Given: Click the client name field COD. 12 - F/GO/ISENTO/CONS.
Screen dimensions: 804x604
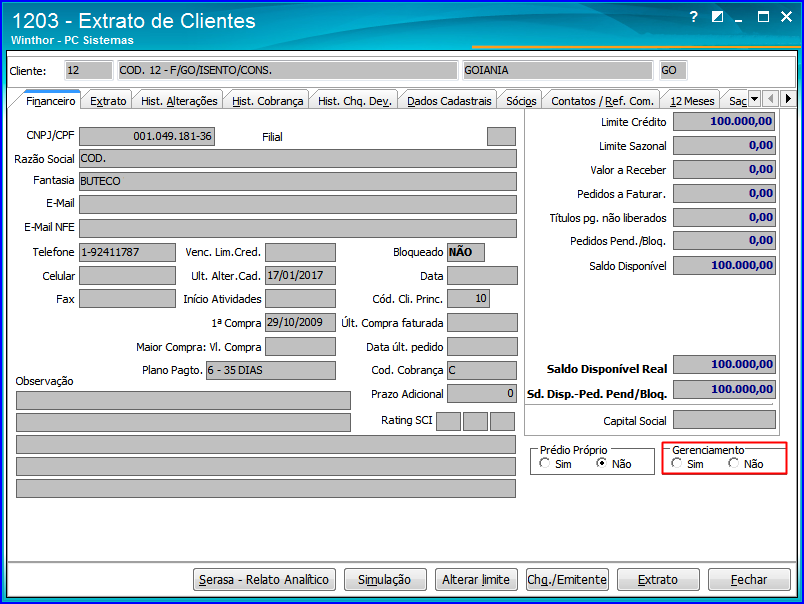Looking at the screenshot, I should (287, 70).
